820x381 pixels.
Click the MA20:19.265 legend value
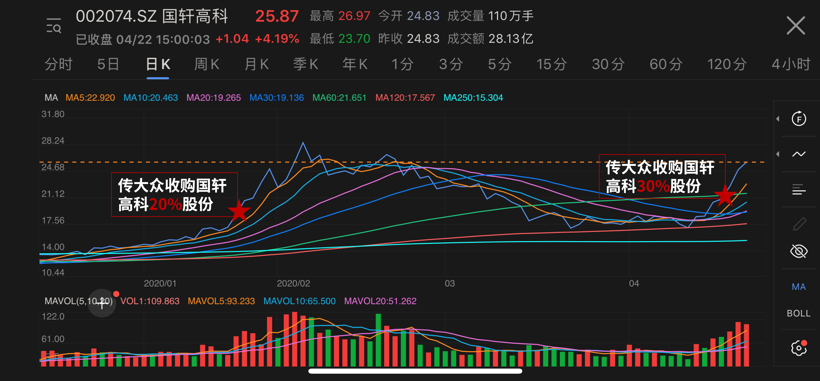[214, 97]
